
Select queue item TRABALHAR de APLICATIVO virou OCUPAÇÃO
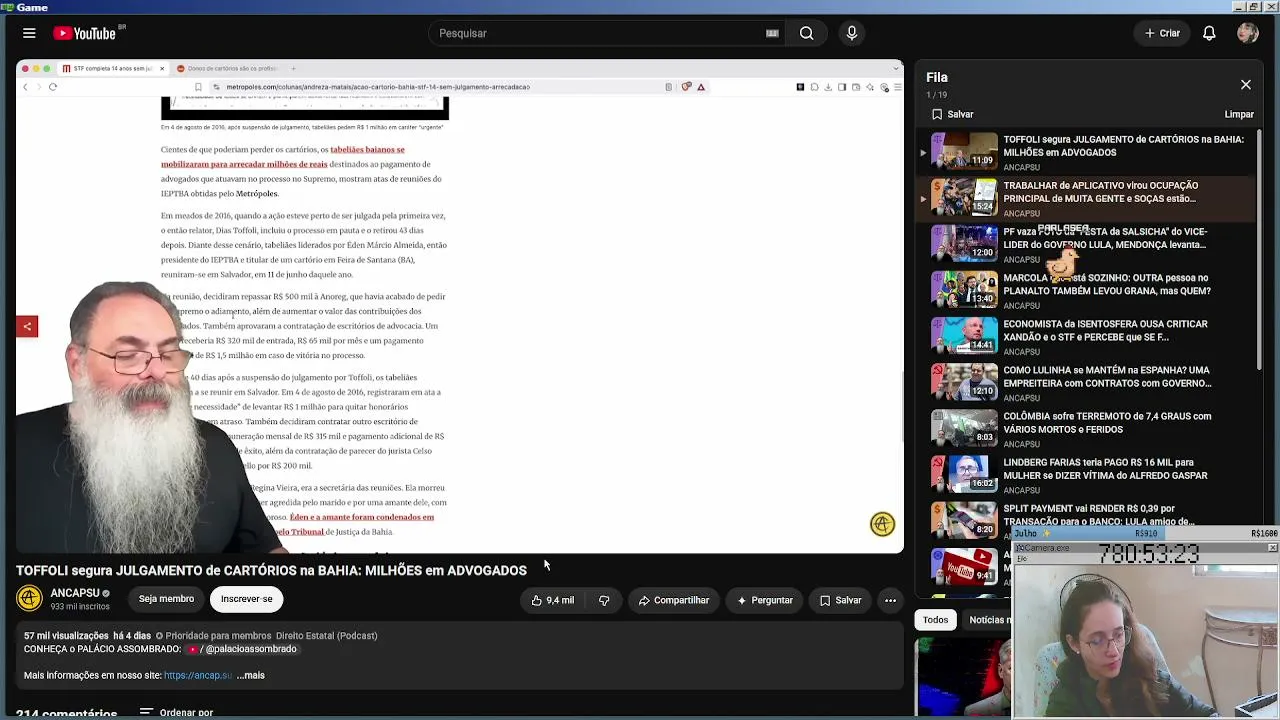point(1085,198)
